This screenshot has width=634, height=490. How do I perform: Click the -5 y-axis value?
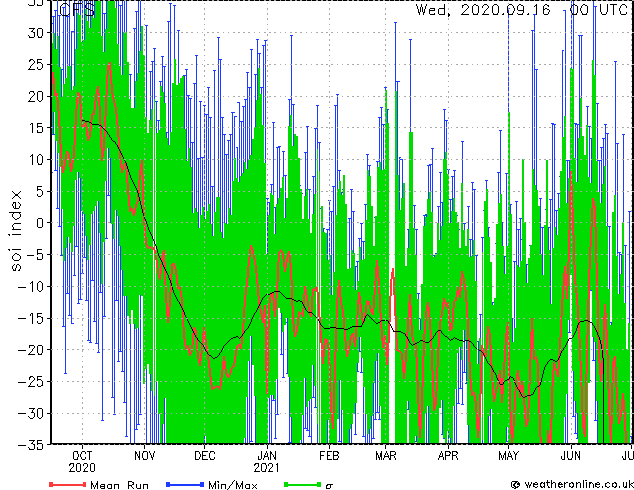point(35,255)
